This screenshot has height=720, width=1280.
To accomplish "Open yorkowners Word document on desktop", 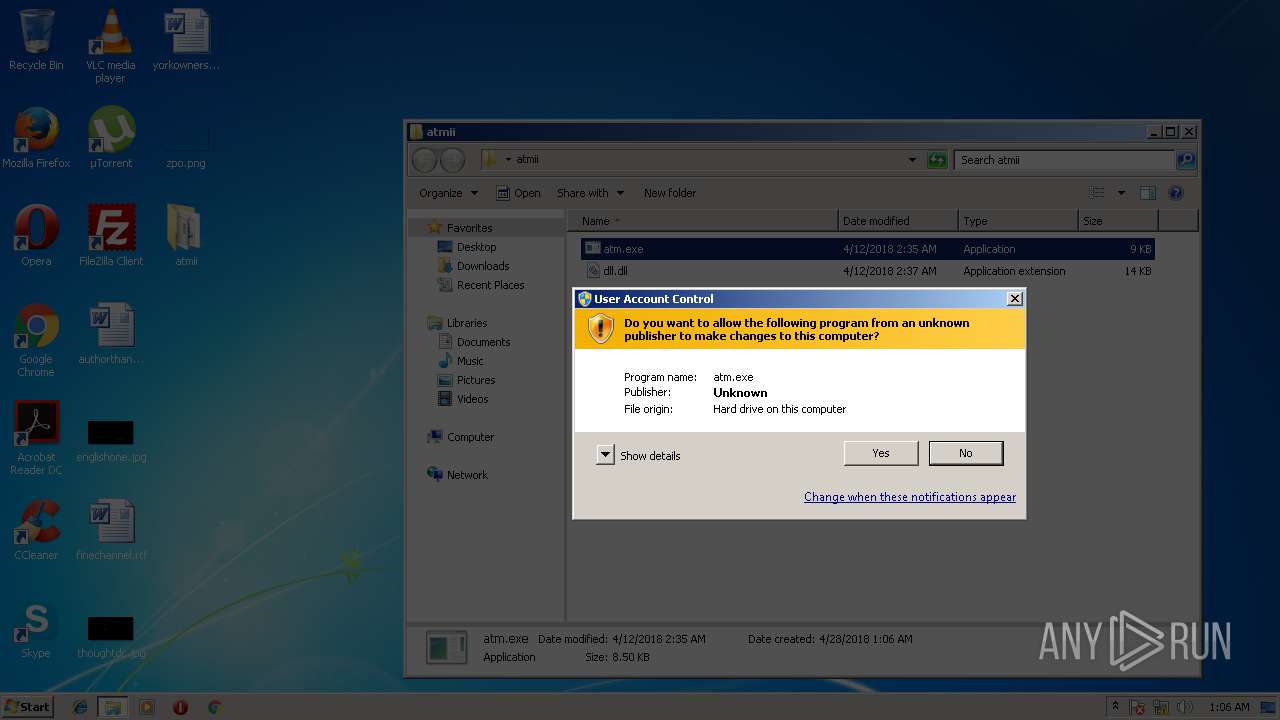I will (186, 40).
